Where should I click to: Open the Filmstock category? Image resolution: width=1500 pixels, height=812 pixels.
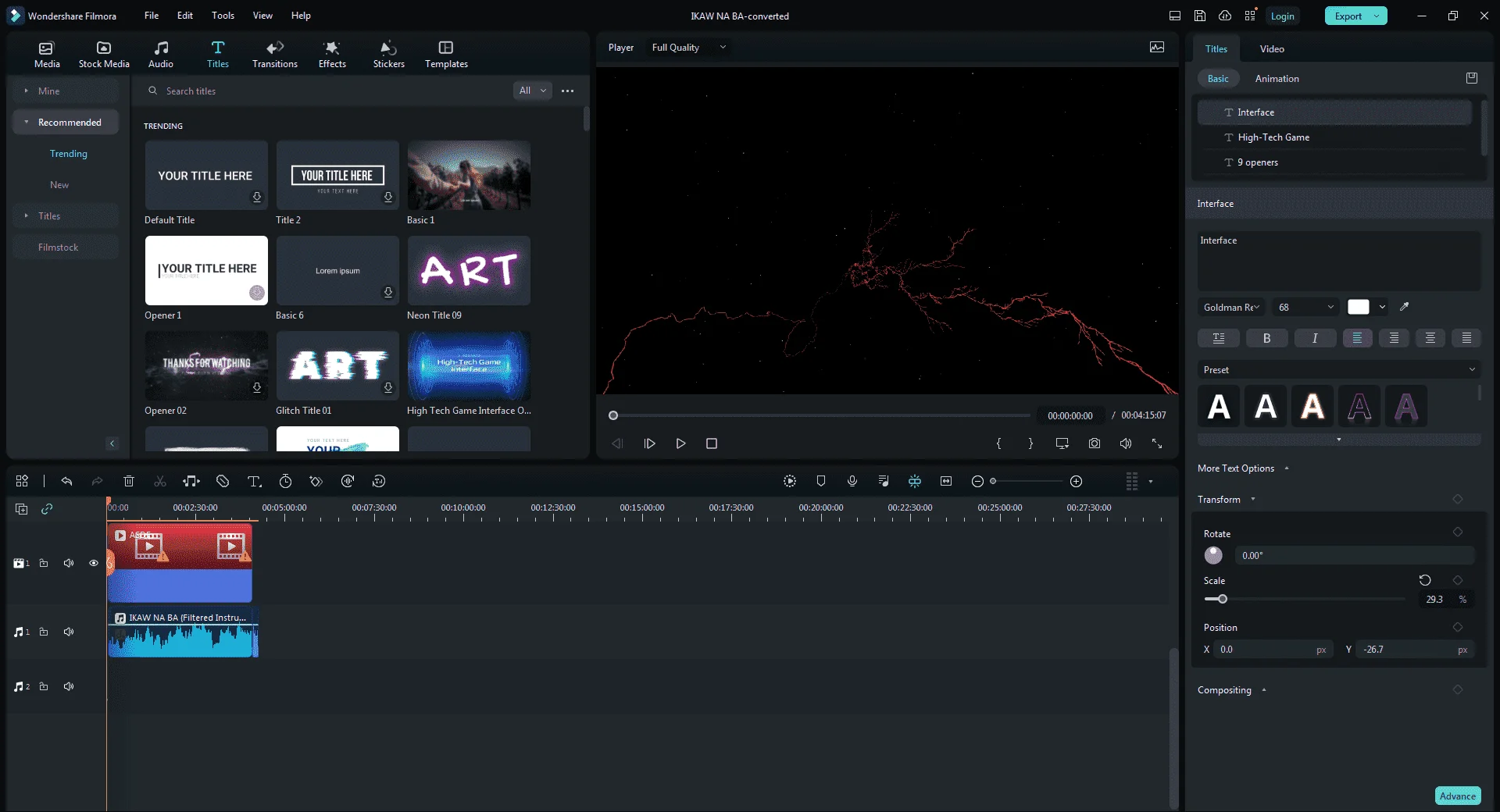[66, 247]
